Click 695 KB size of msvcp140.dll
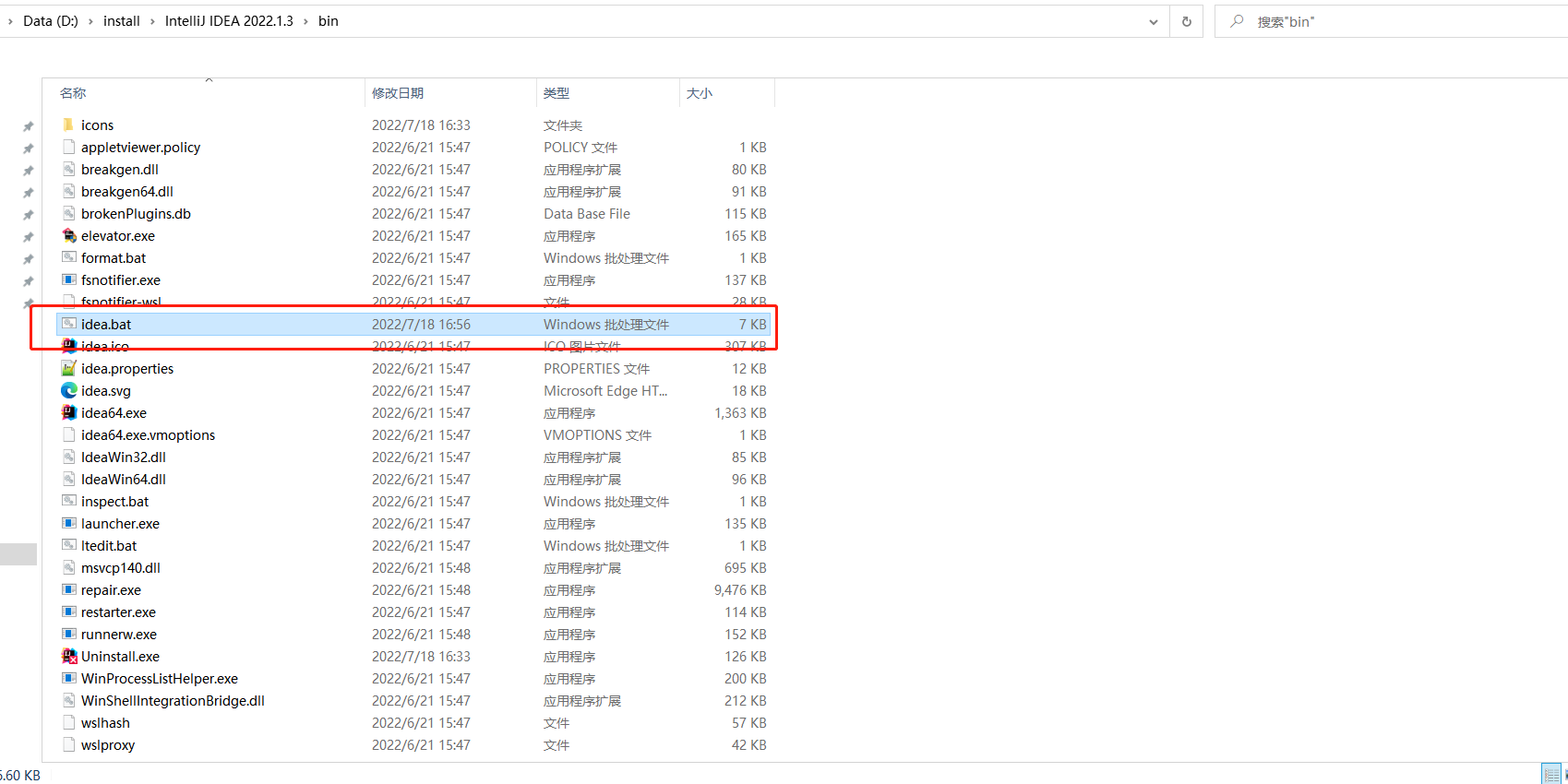The height and width of the screenshot is (784, 1568). (x=746, y=567)
